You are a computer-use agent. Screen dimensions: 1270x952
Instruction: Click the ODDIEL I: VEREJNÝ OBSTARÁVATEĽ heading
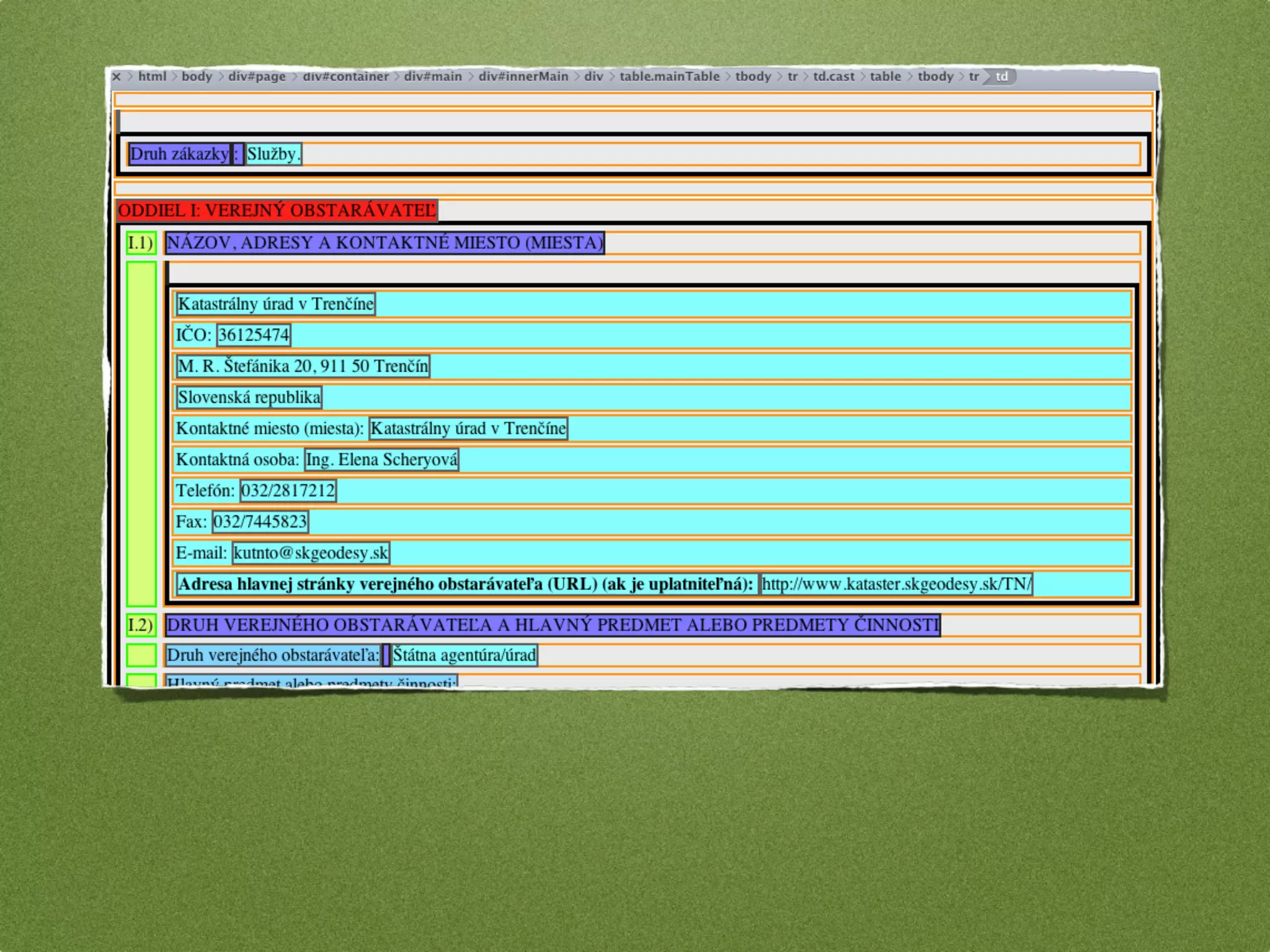pyautogui.click(x=277, y=210)
